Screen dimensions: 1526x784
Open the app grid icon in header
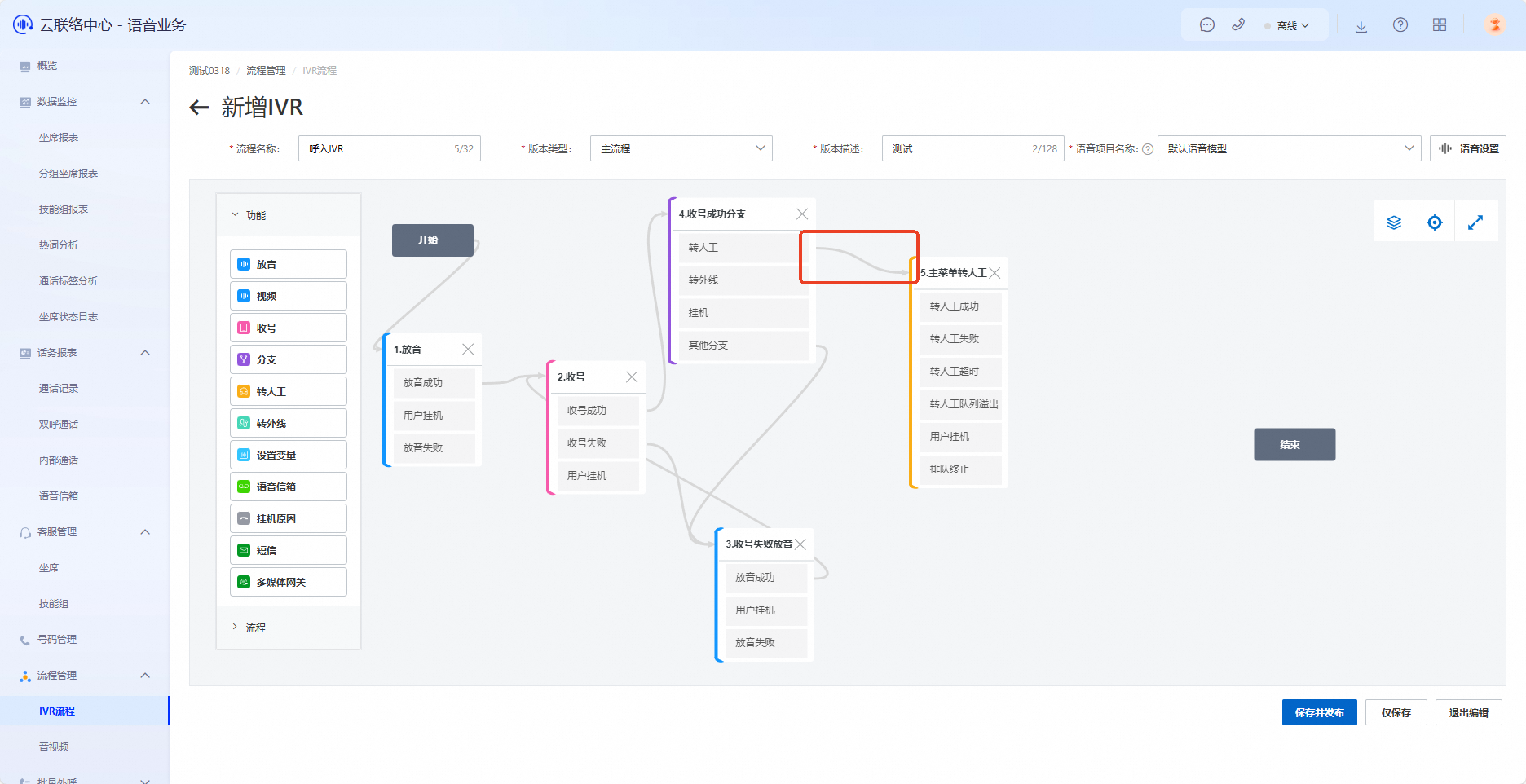click(1440, 25)
